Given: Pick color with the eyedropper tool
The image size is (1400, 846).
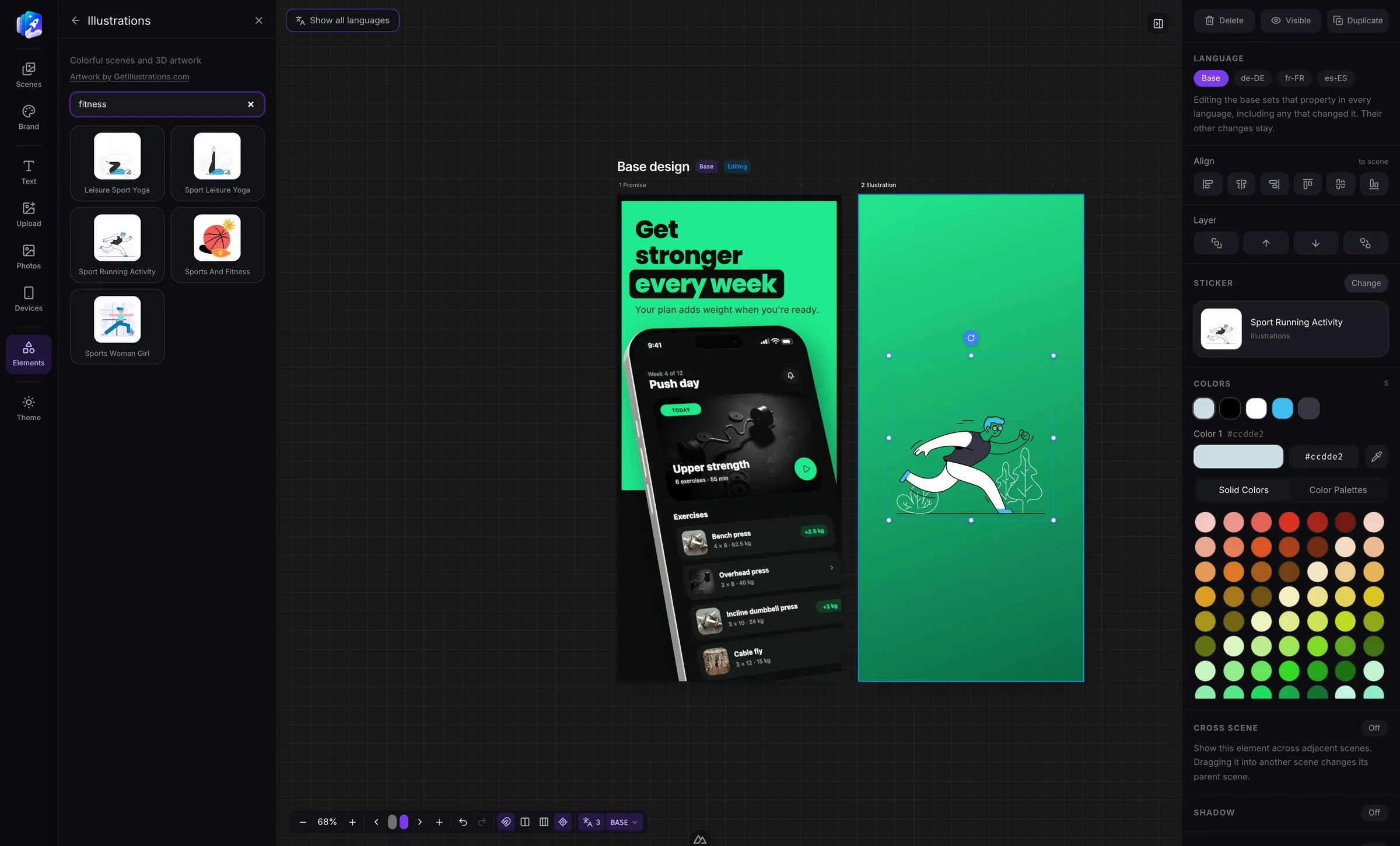Looking at the screenshot, I should (1376, 456).
